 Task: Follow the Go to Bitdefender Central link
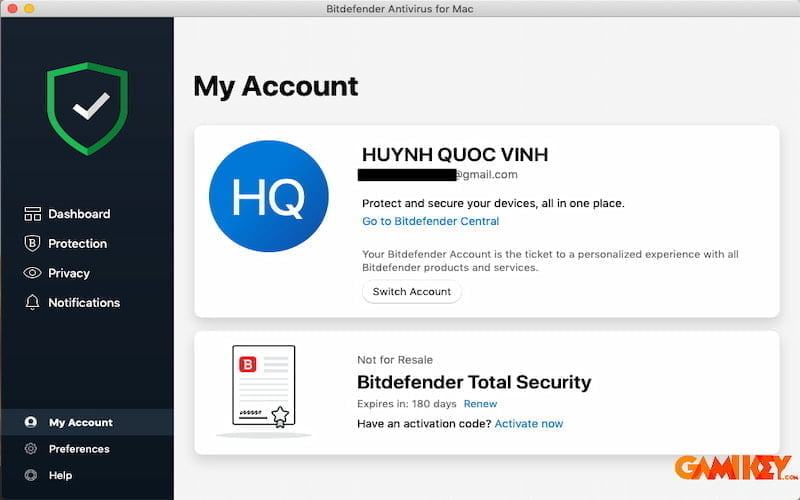(x=431, y=221)
